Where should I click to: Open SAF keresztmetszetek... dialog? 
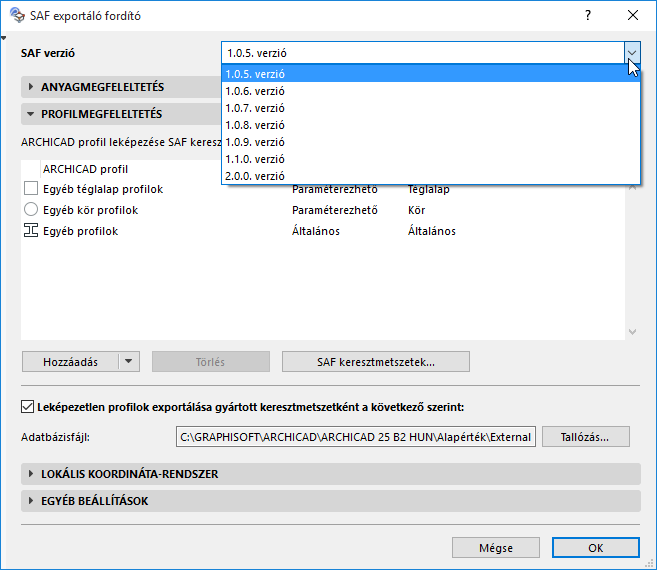coord(375,361)
